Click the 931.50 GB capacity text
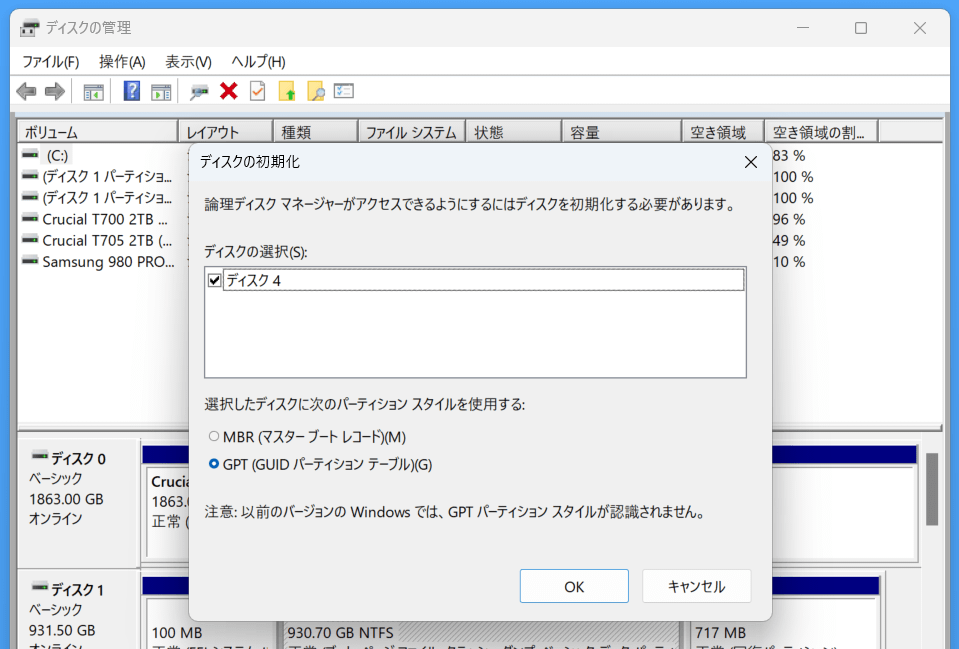The image size is (959, 649). (62, 630)
